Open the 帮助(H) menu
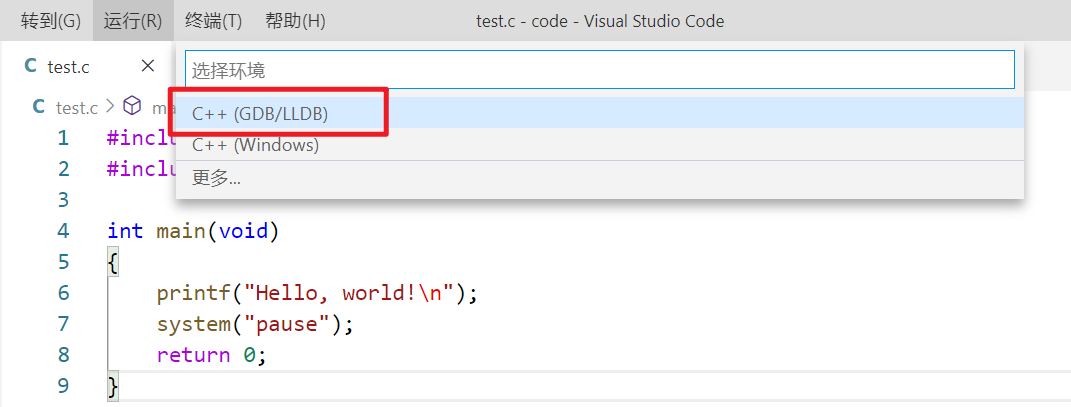1071x407 pixels. [x=295, y=21]
